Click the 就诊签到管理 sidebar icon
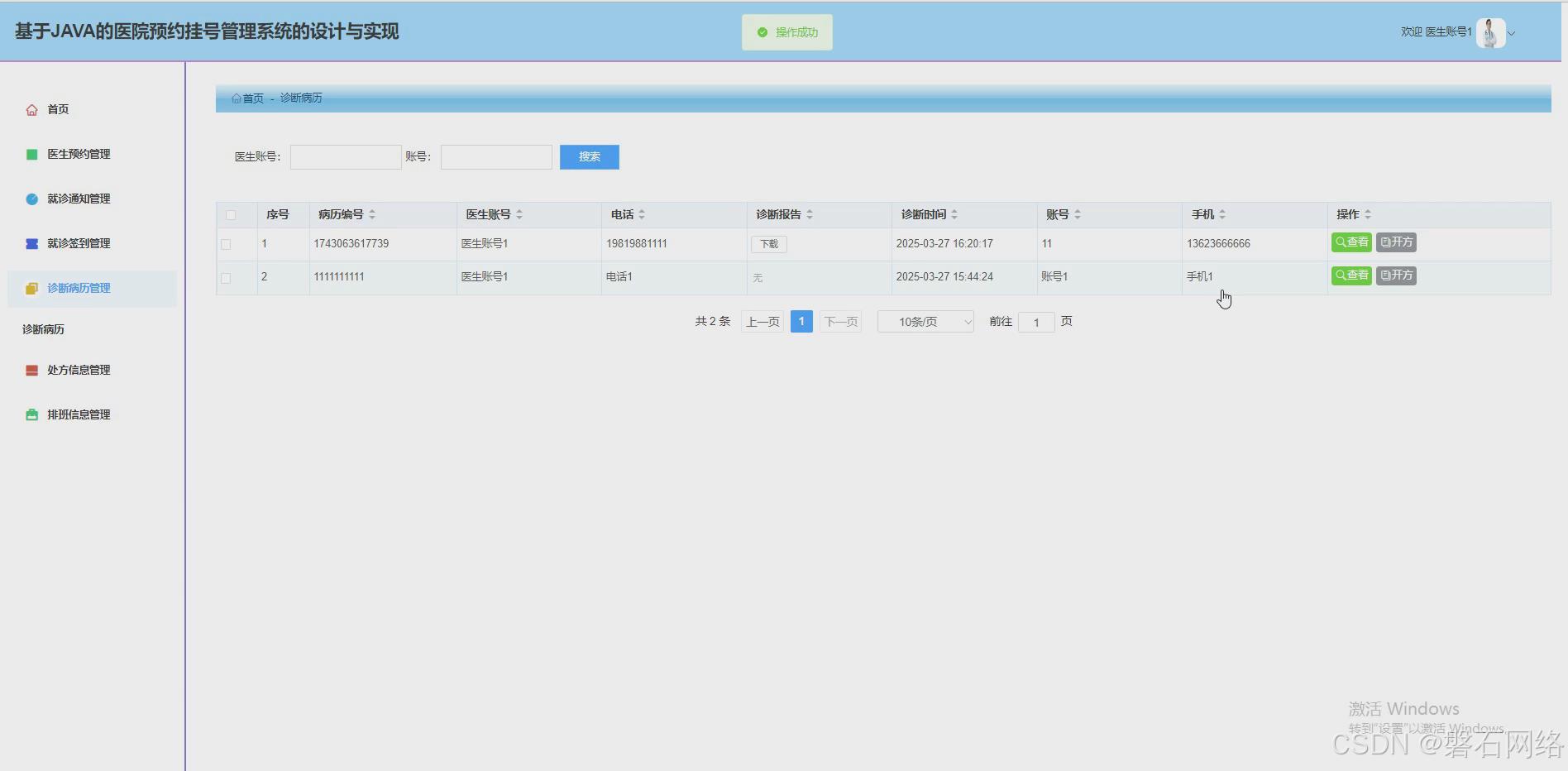 coord(31,244)
